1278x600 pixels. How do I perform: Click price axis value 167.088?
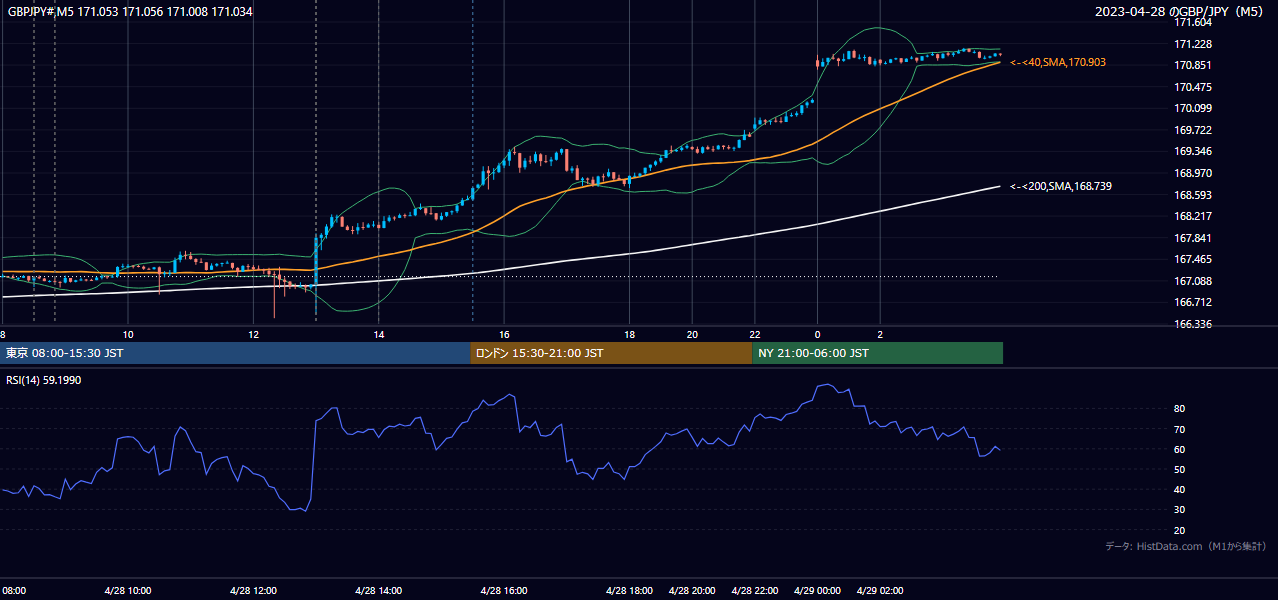tap(1192, 281)
